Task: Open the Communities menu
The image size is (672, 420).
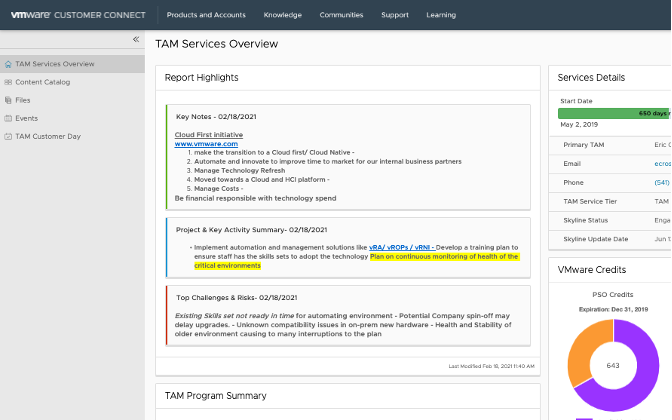Action: tap(341, 15)
